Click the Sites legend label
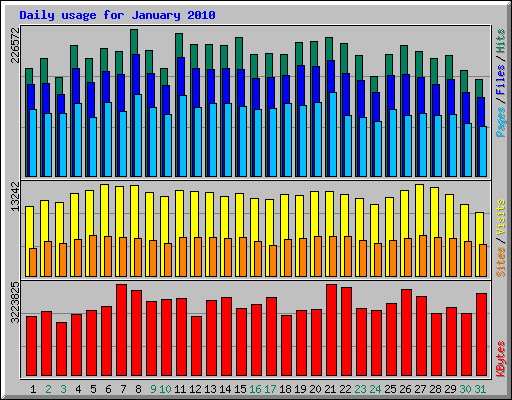This screenshot has width=512, height=400. tap(501, 262)
